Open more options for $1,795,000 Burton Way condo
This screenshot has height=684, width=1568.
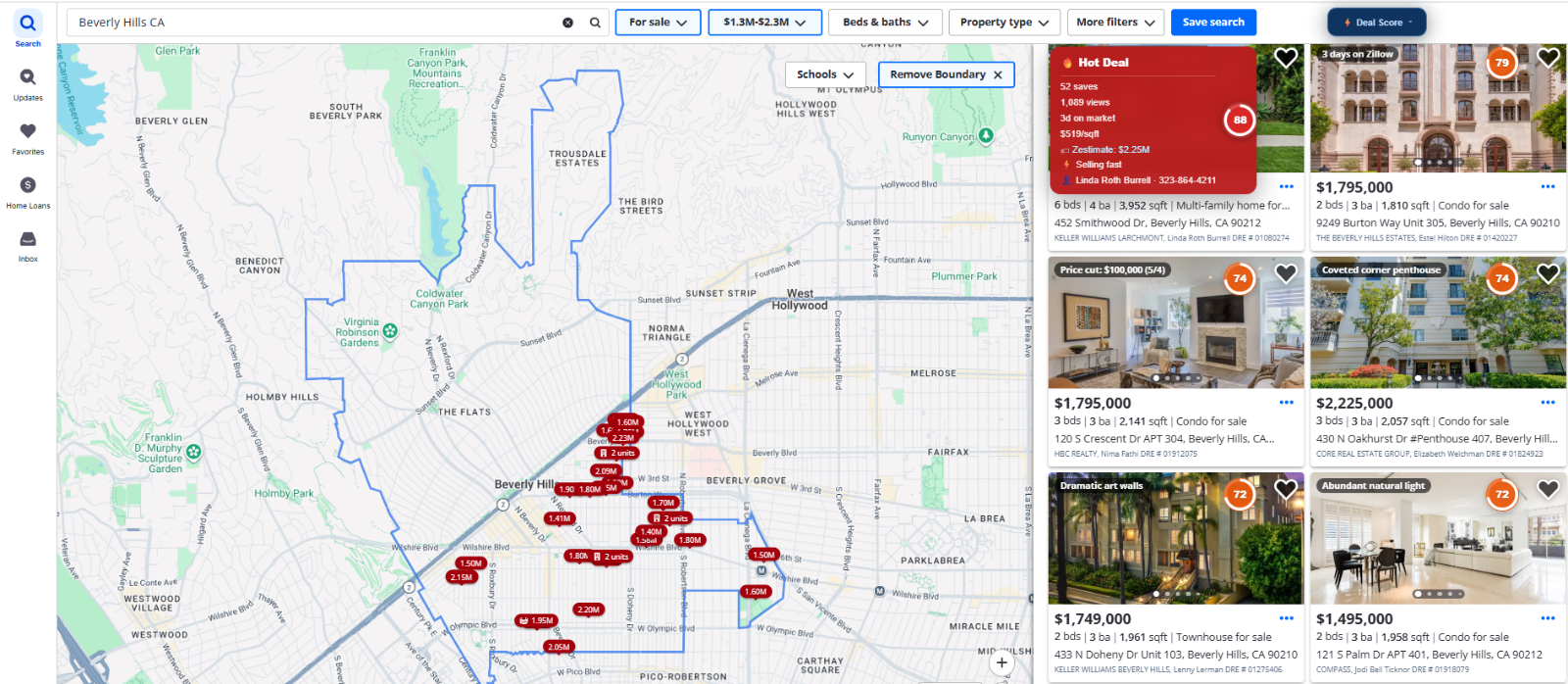tap(1547, 186)
